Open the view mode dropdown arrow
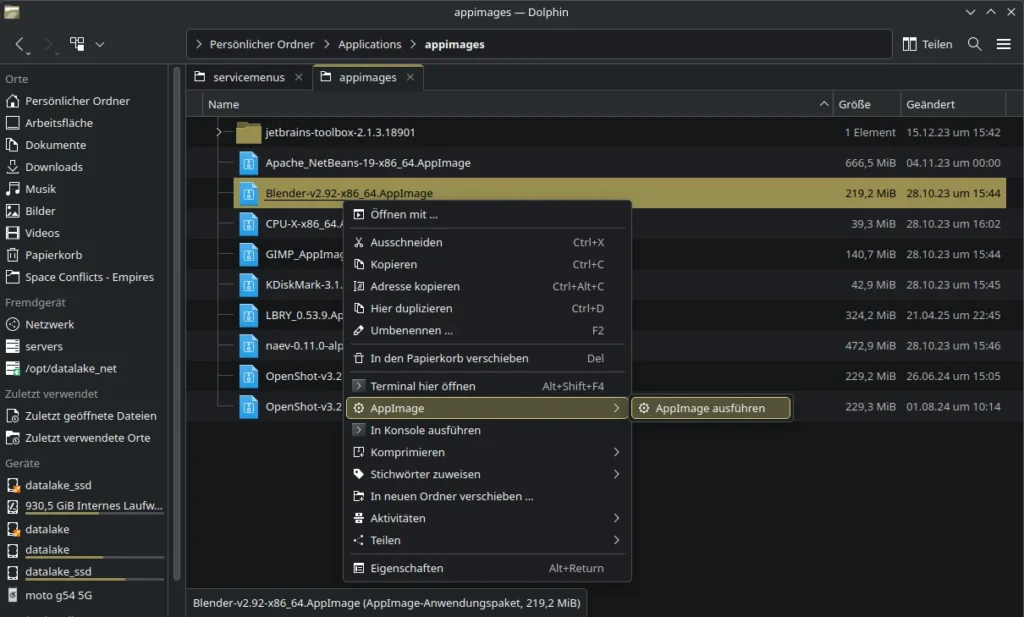This screenshot has width=1024, height=617. pyautogui.click(x=100, y=44)
